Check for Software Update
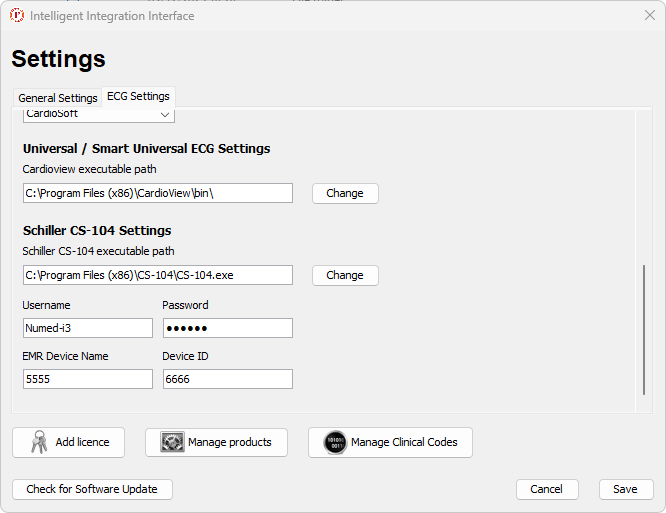The image size is (666, 513). [x=92, y=489]
